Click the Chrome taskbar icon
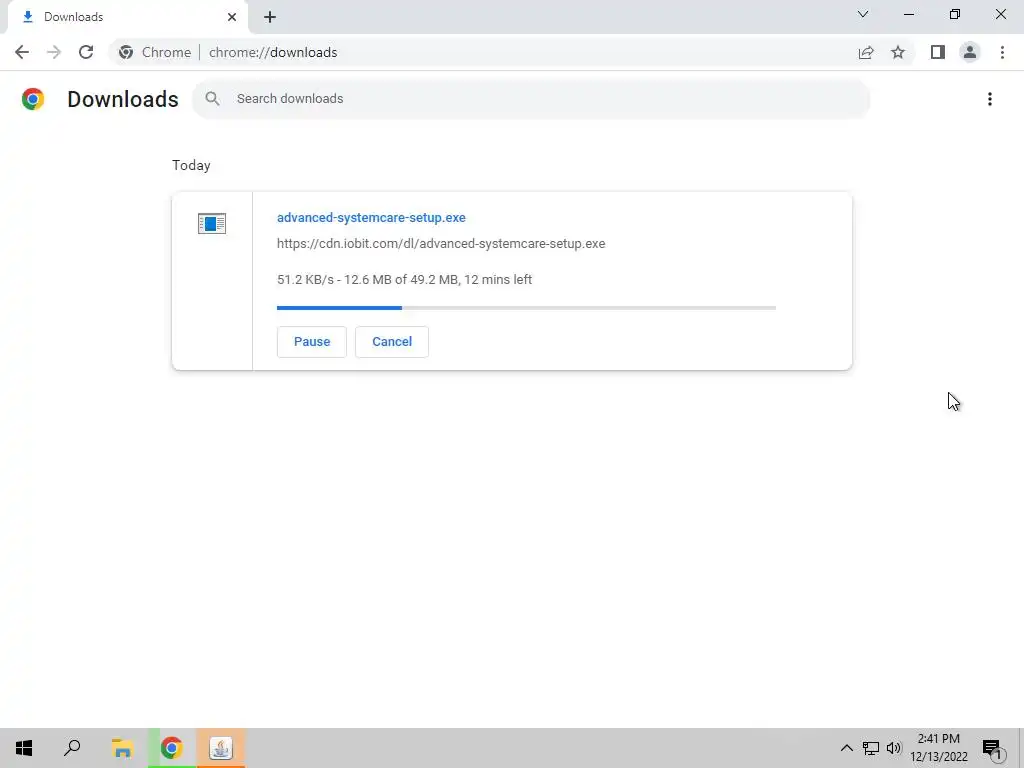Screen dimensions: 1024x768 pyautogui.click(x=172, y=748)
